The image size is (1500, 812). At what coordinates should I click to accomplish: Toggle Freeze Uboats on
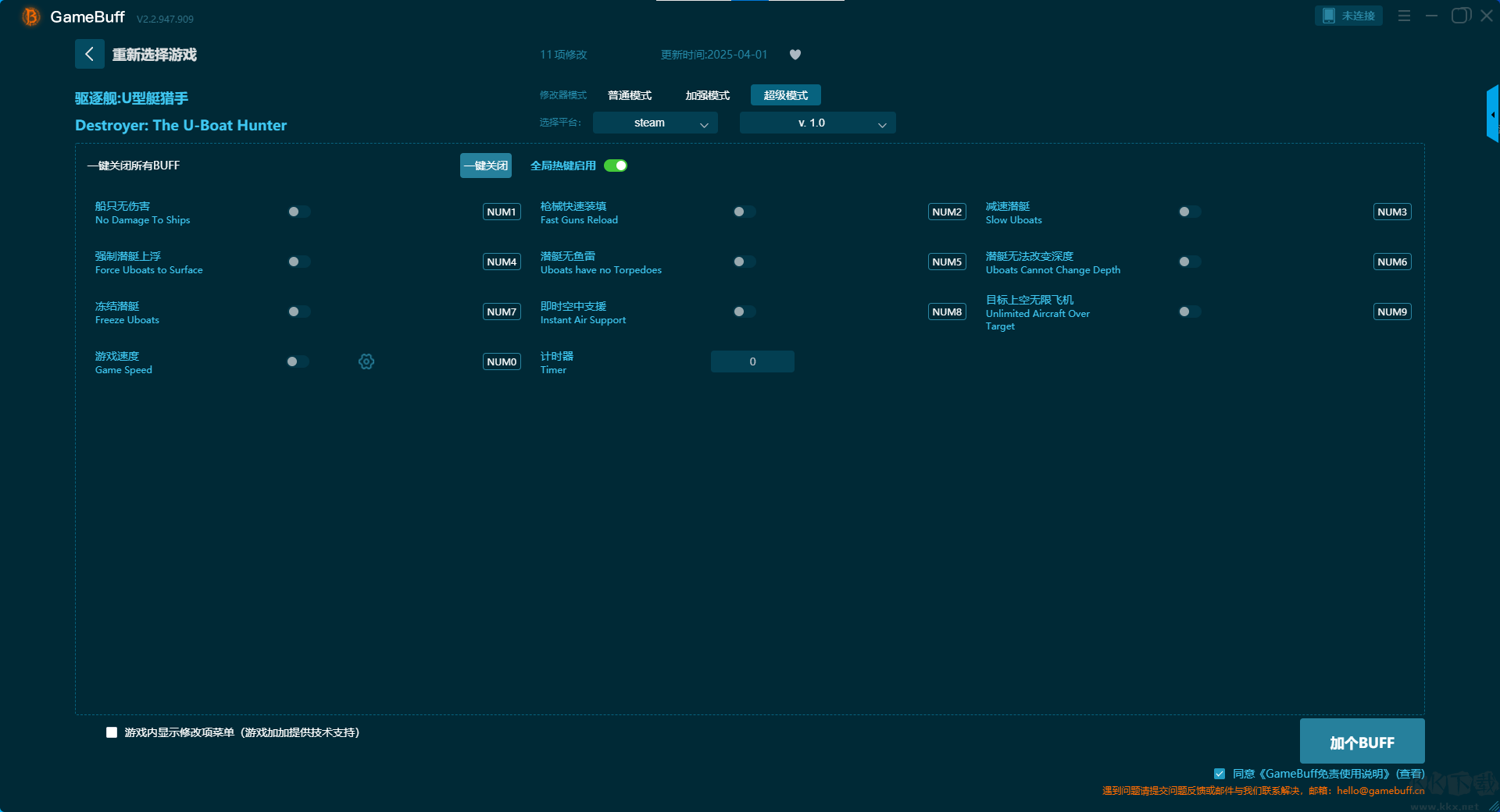[298, 312]
